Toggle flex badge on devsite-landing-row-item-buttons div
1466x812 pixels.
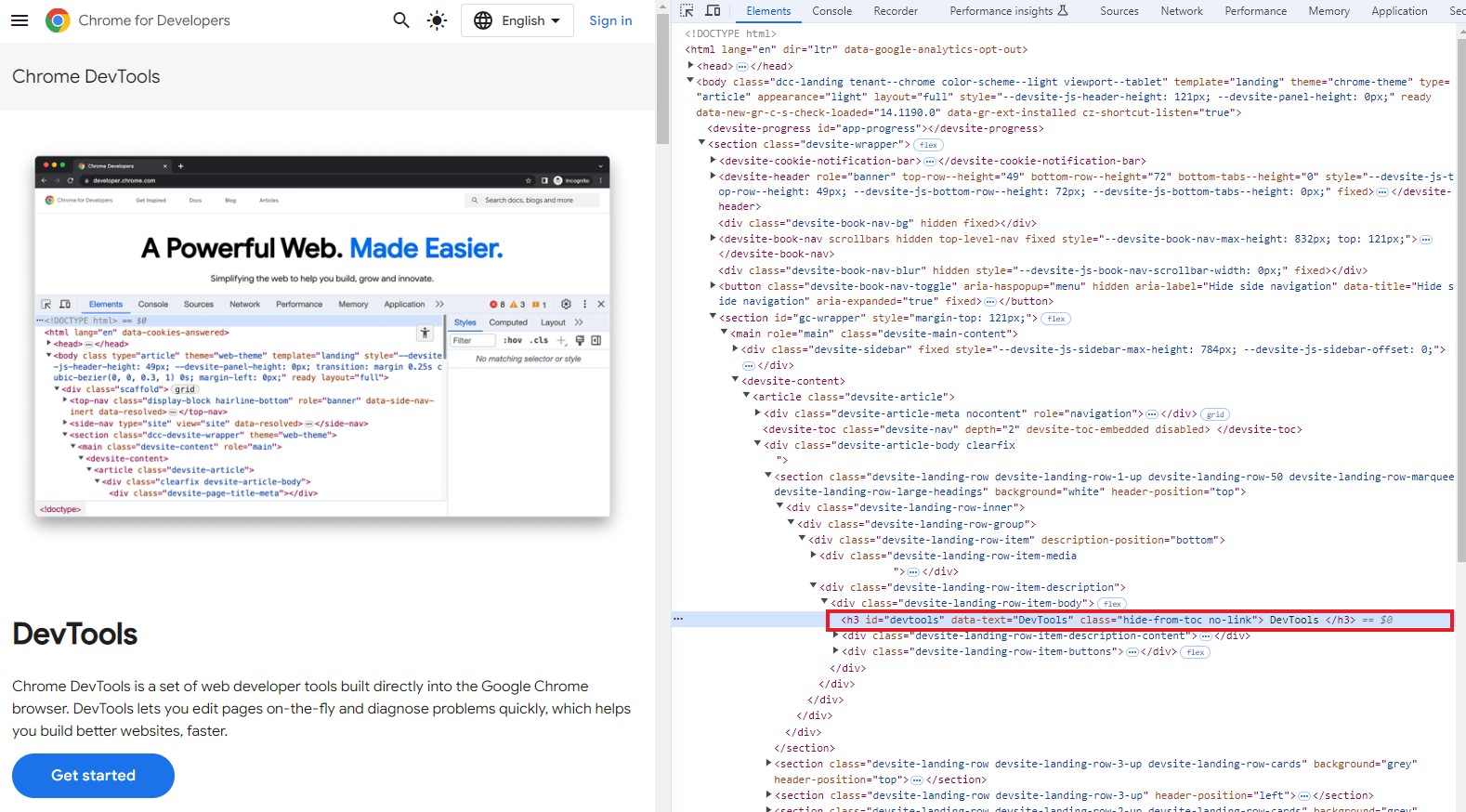1196,652
